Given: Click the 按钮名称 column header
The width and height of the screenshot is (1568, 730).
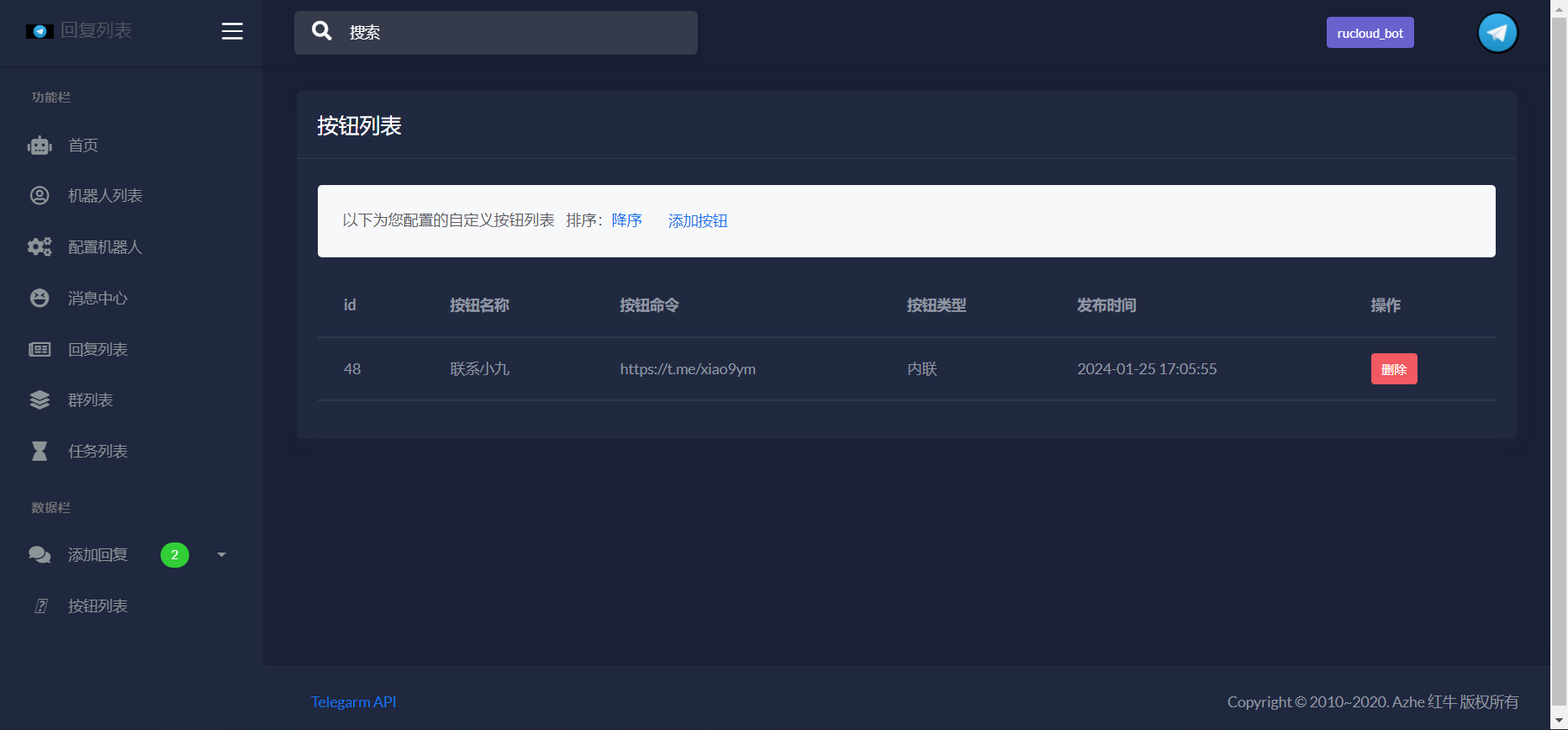Looking at the screenshot, I should [x=480, y=305].
